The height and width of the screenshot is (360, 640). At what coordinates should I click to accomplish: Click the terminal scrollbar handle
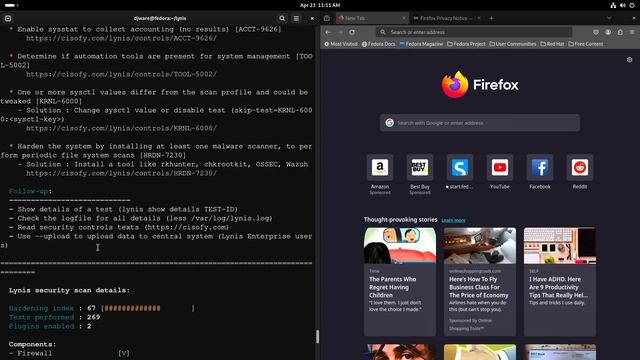(317, 336)
